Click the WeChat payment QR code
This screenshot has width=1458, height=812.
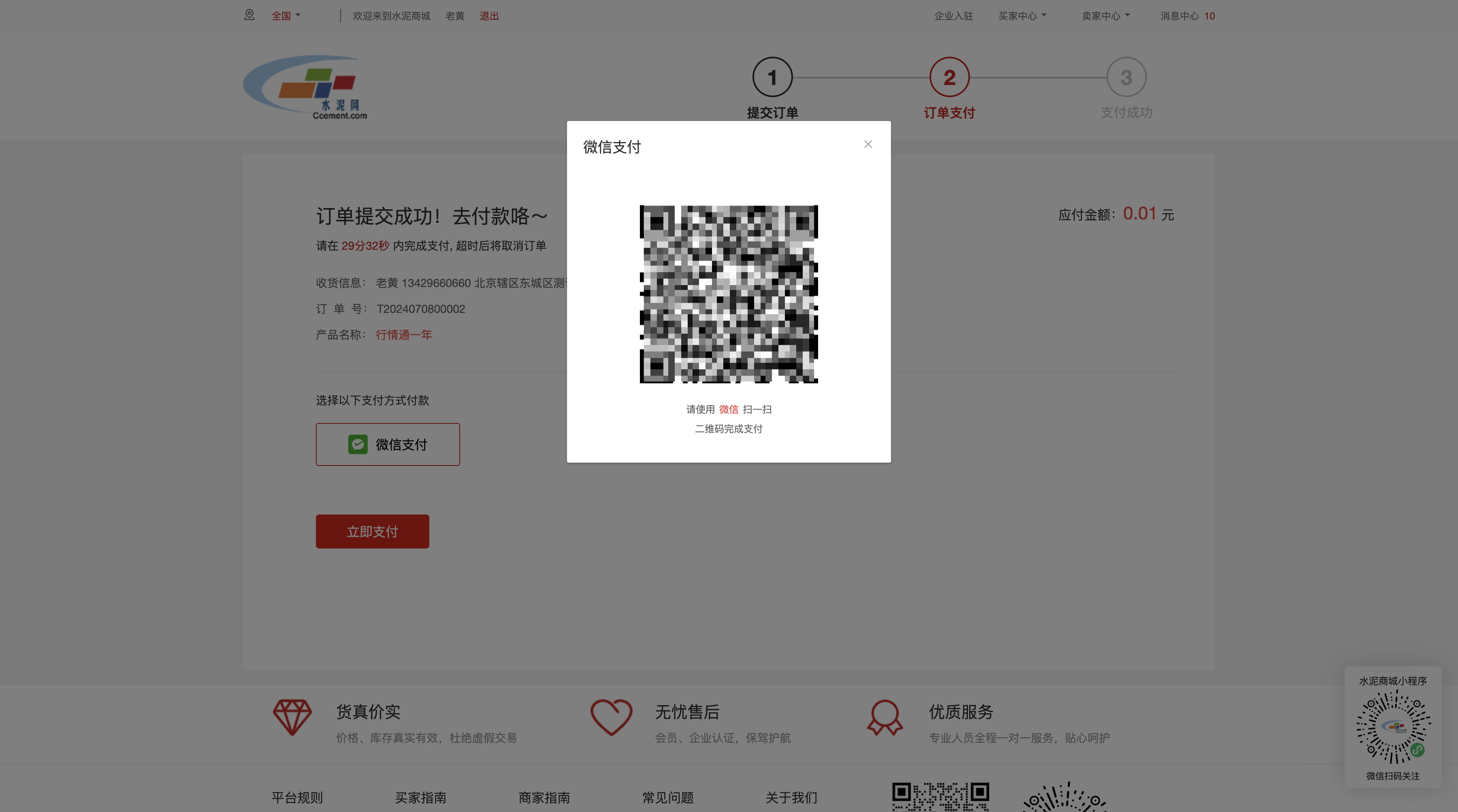click(729, 294)
